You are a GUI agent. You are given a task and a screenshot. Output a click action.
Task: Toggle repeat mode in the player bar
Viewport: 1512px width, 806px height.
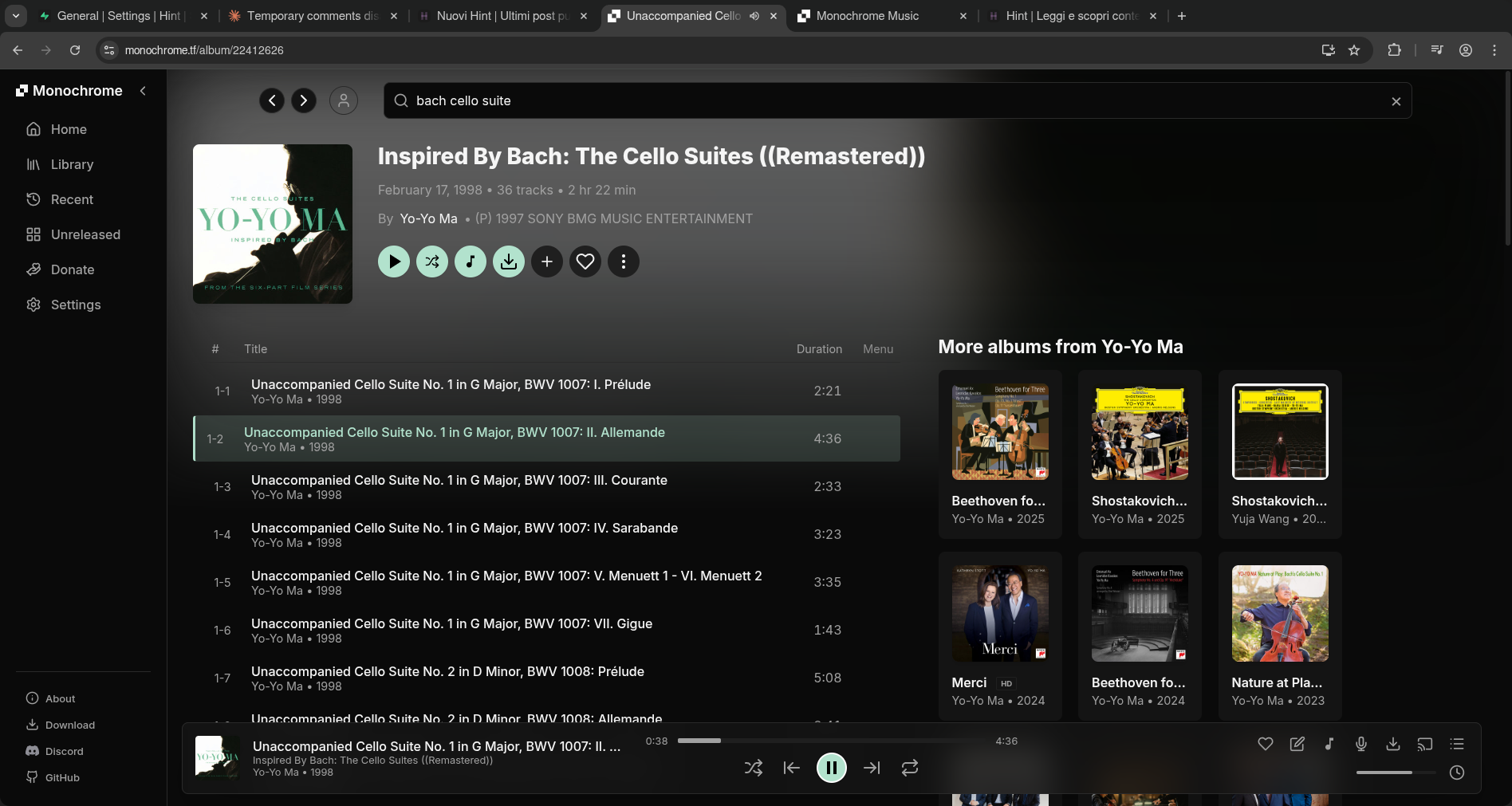pos(910,768)
